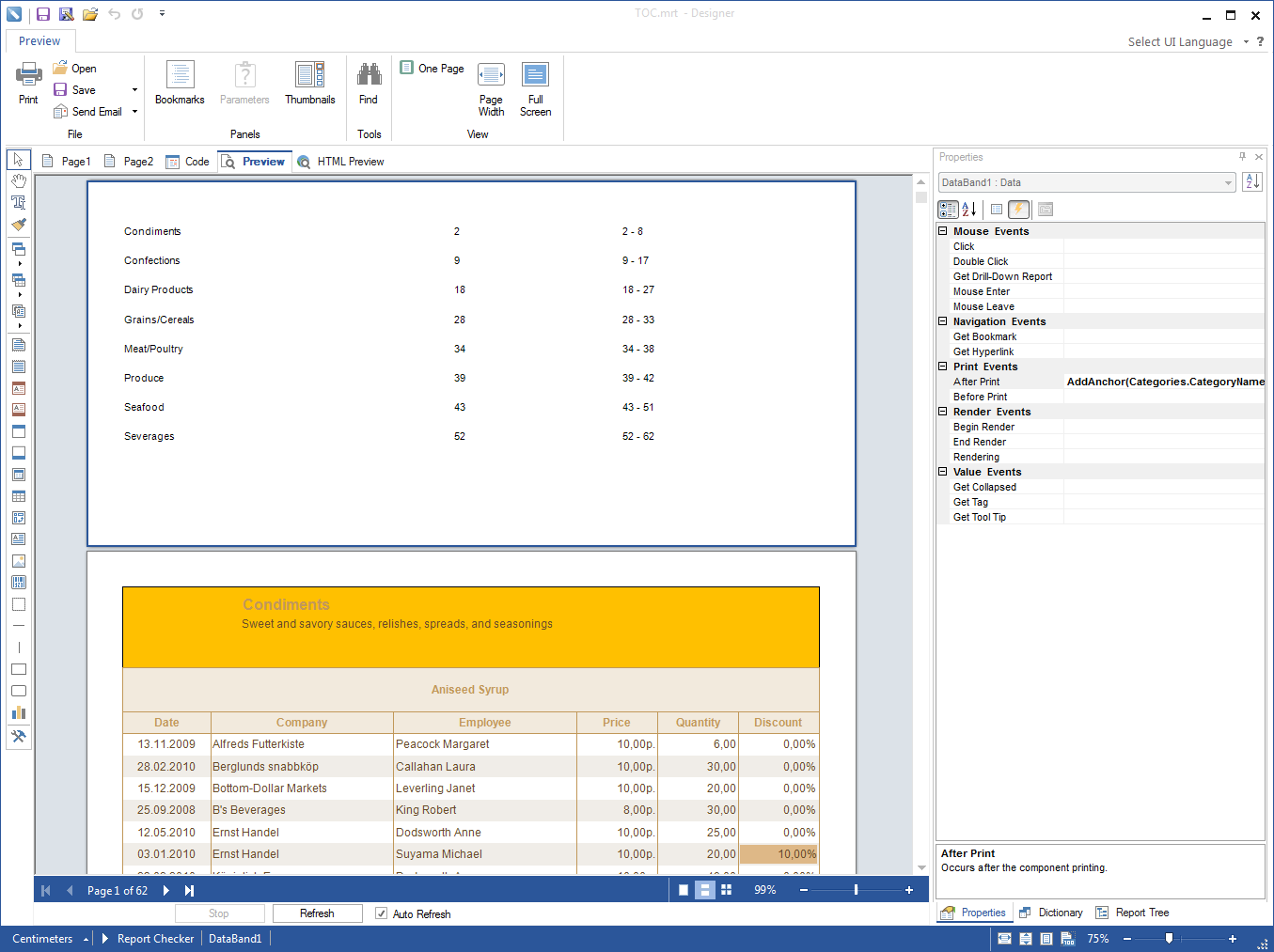Open the Page1 tab
1274x952 pixels.
pos(66,162)
